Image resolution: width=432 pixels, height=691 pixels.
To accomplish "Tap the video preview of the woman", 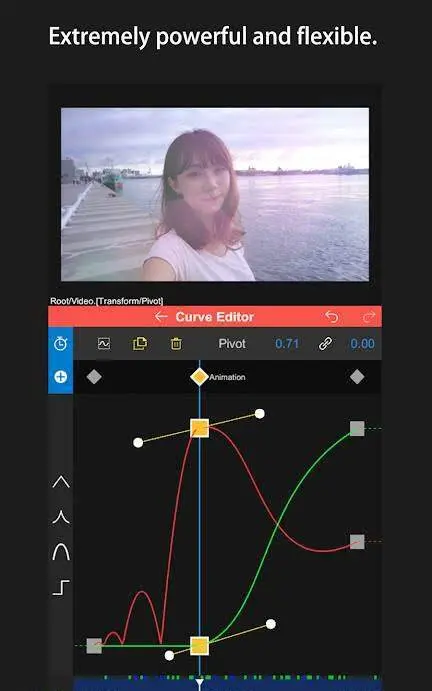I will tap(215, 194).
